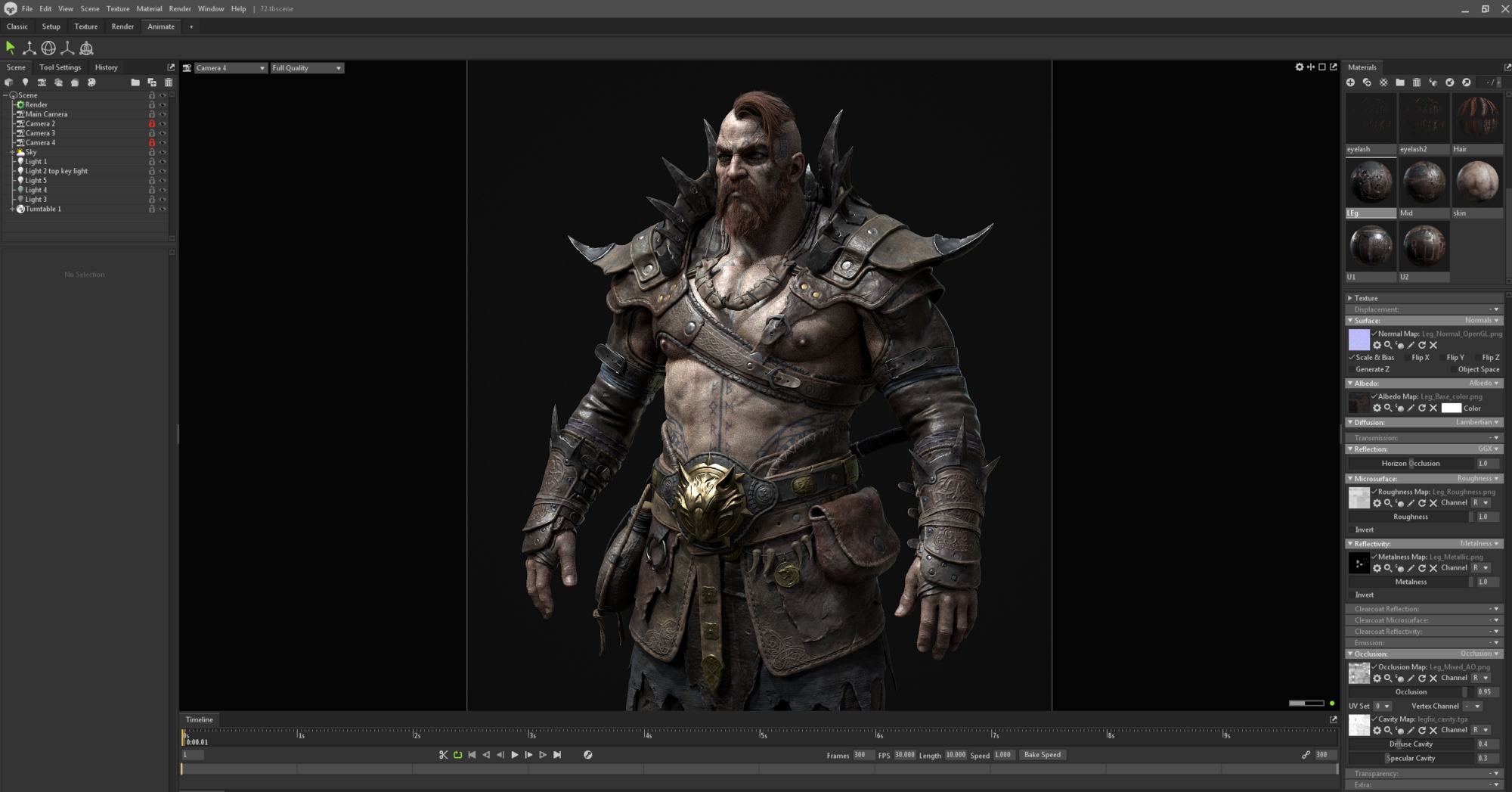Open the Material menu
This screenshot has width=1512, height=792.
coord(149,9)
